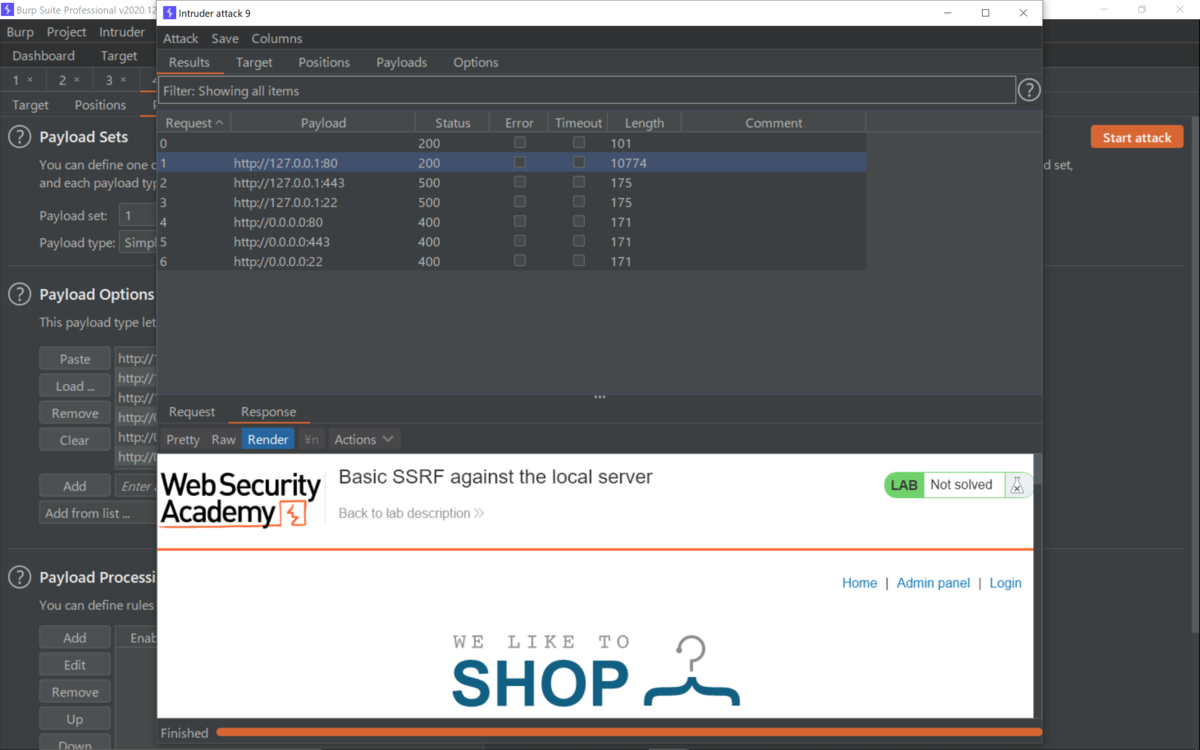1200x750 pixels.
Task: Click the Admin panel link
Action: click(933, 583)
